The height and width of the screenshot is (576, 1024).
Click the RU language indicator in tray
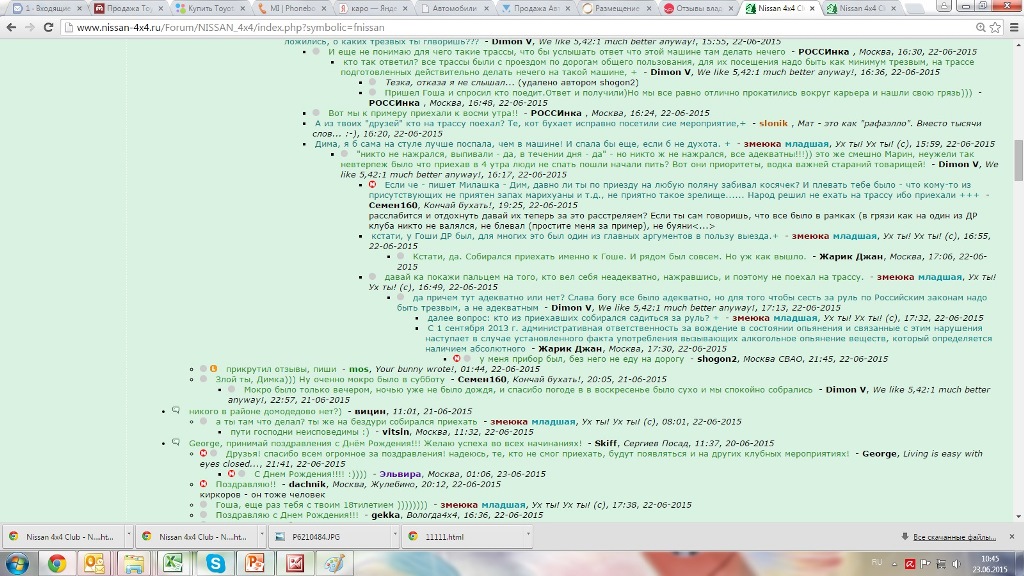(876, 562)
